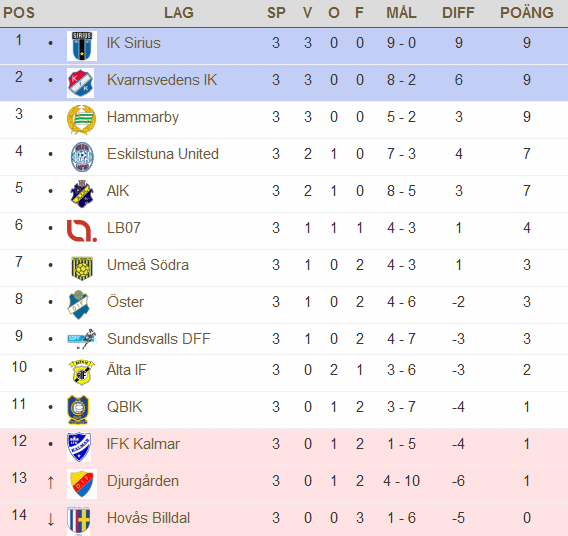Click the IK Sirius club crest

(x=82, y=46)
